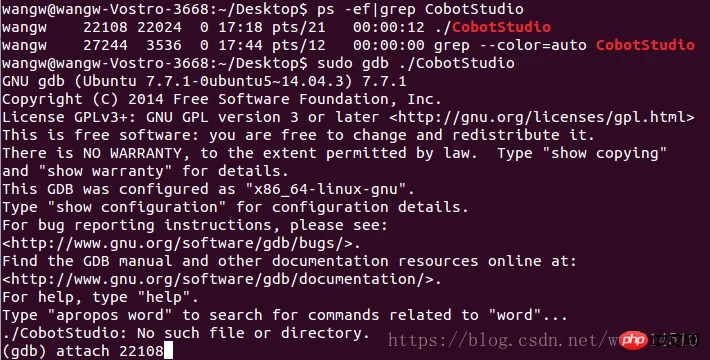
Task: Click the quoted "show warranty" text
Action: pyautogui.click(x=106, y=171)
